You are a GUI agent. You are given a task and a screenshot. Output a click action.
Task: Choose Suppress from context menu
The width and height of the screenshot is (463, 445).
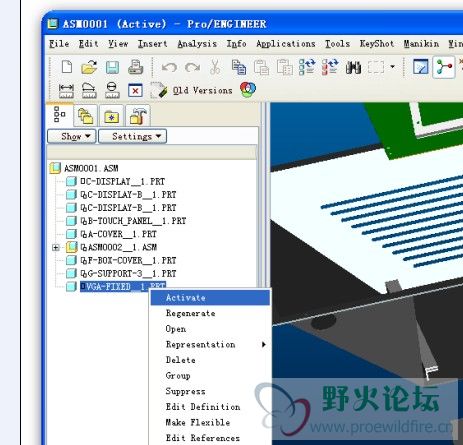pyautogui.click(x=210, y=391)
